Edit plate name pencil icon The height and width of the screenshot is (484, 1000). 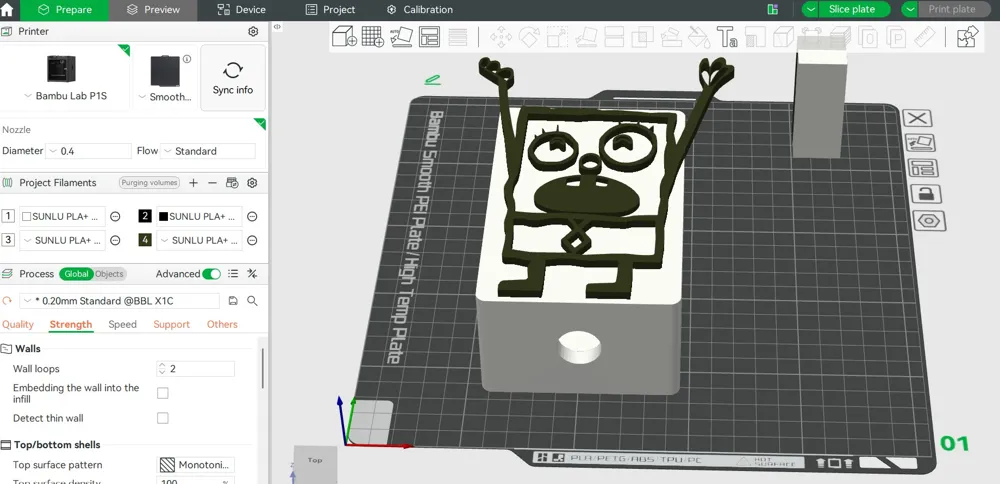pyautogui.click(x=433, y=80)
